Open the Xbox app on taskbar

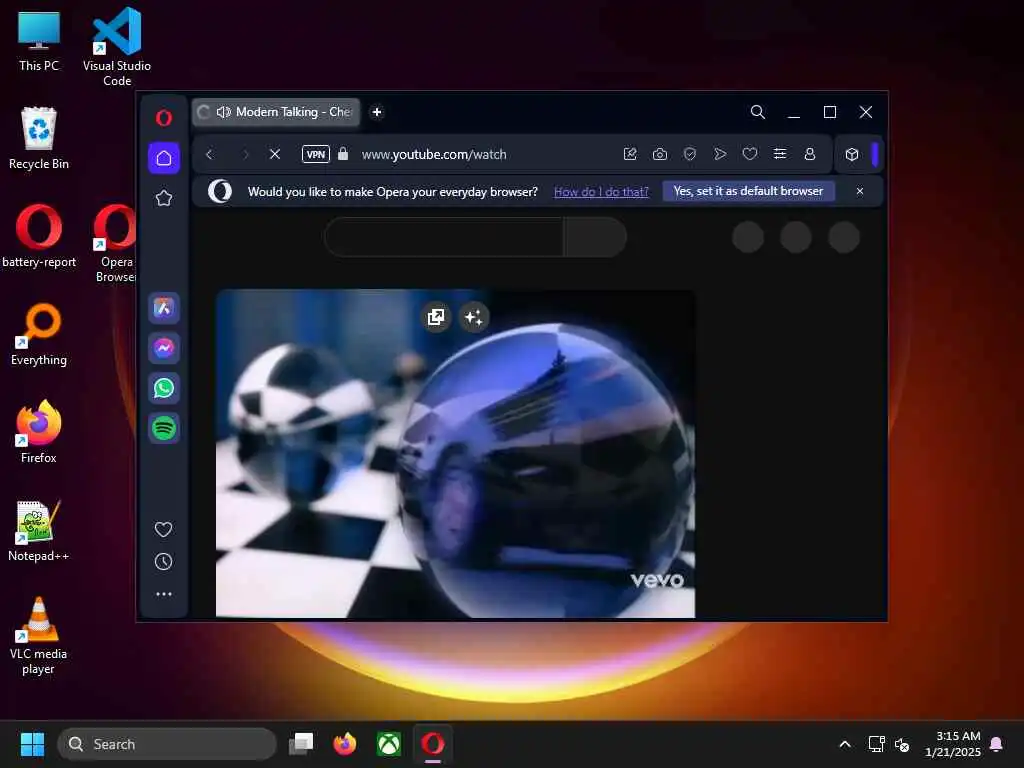coord(389,744)
